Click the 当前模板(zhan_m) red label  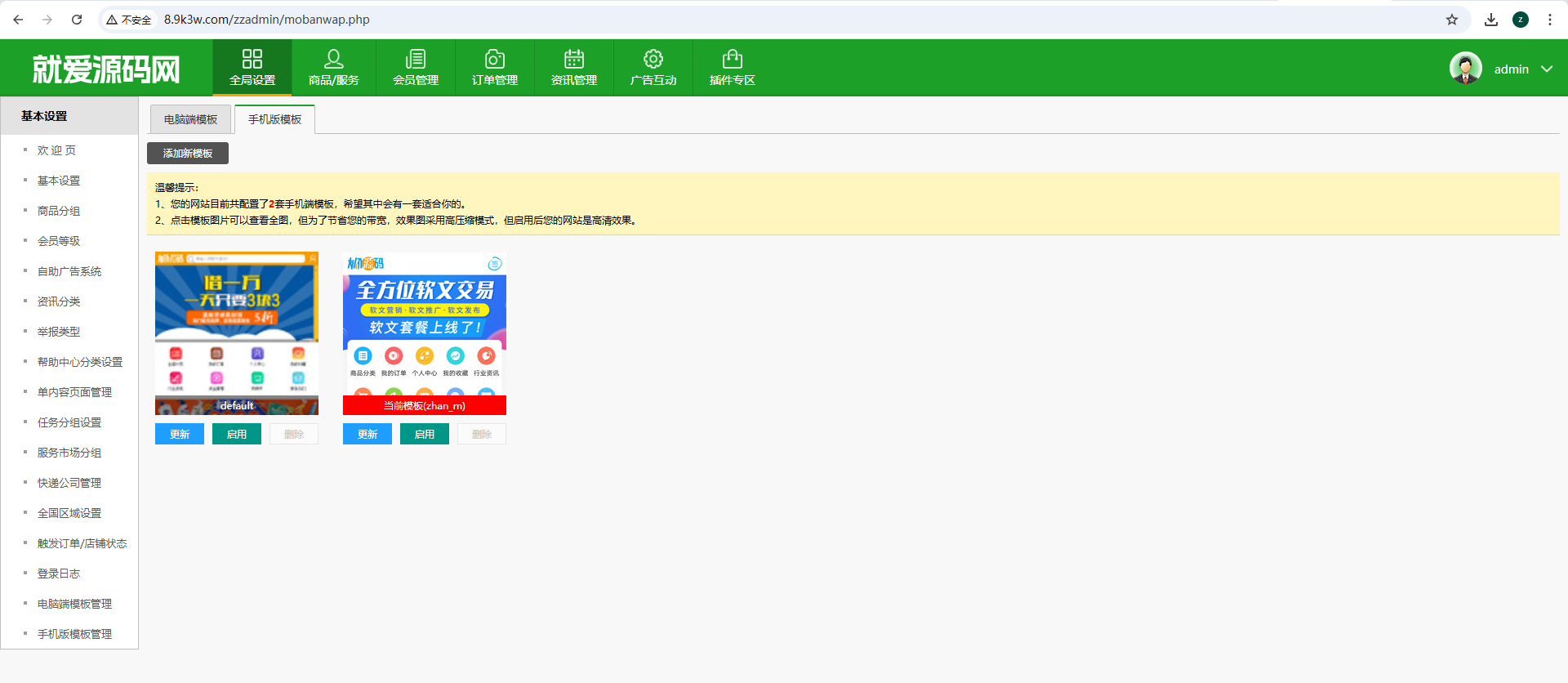click(x=425, y=405)
